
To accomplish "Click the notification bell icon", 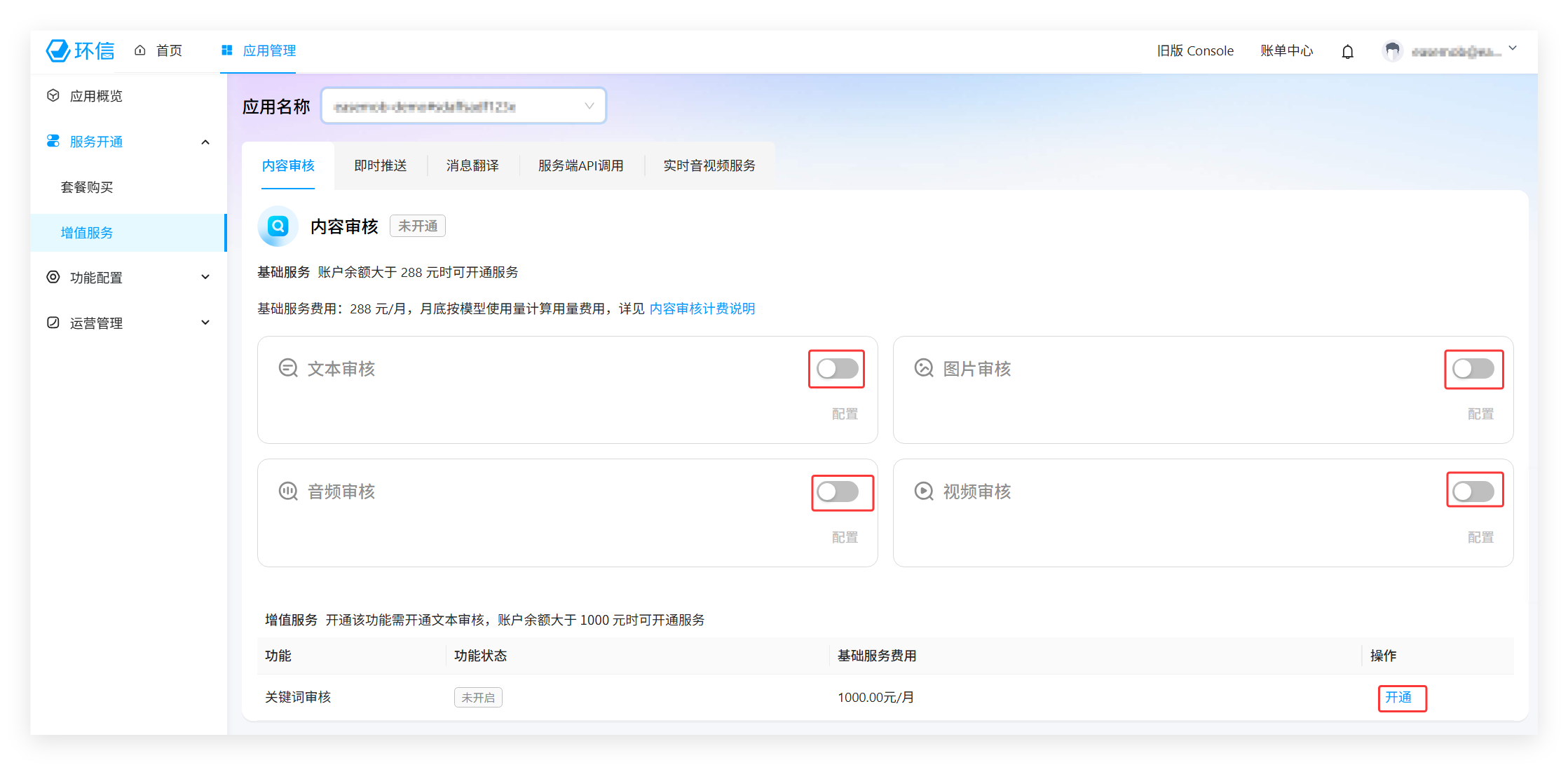I will pos(1347,51).
